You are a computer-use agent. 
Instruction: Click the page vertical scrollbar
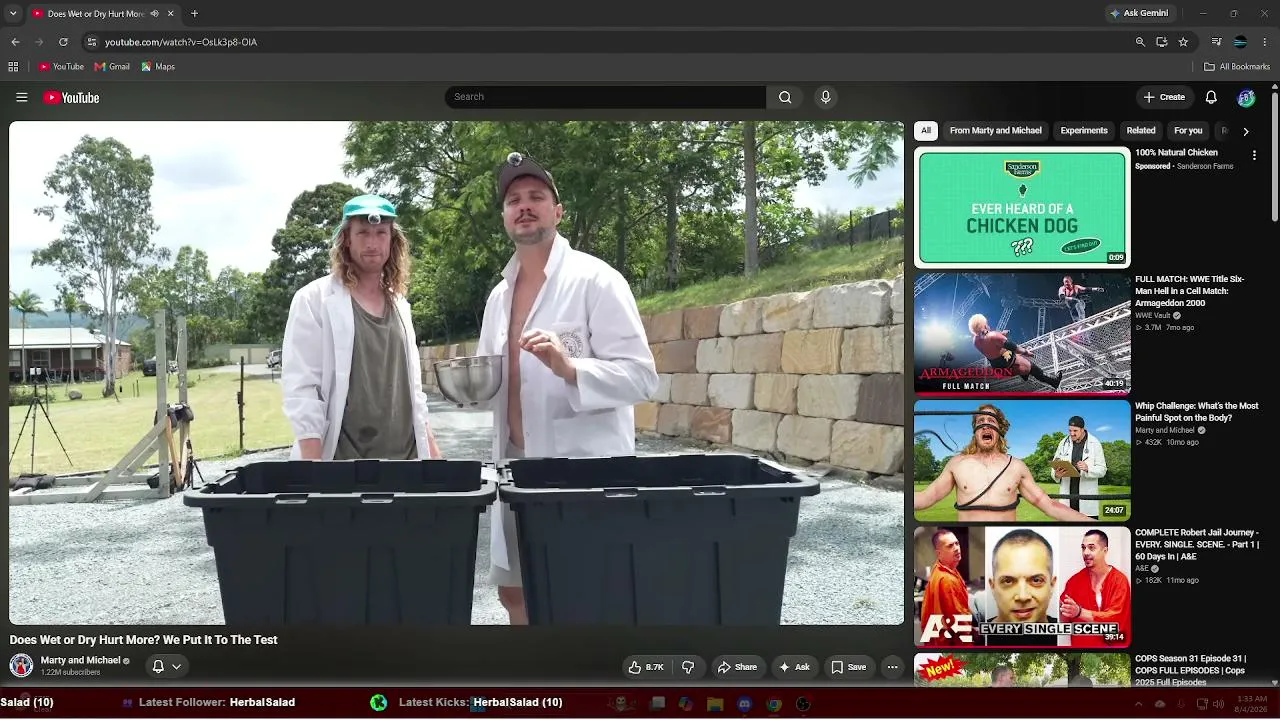coord(1275,155)
